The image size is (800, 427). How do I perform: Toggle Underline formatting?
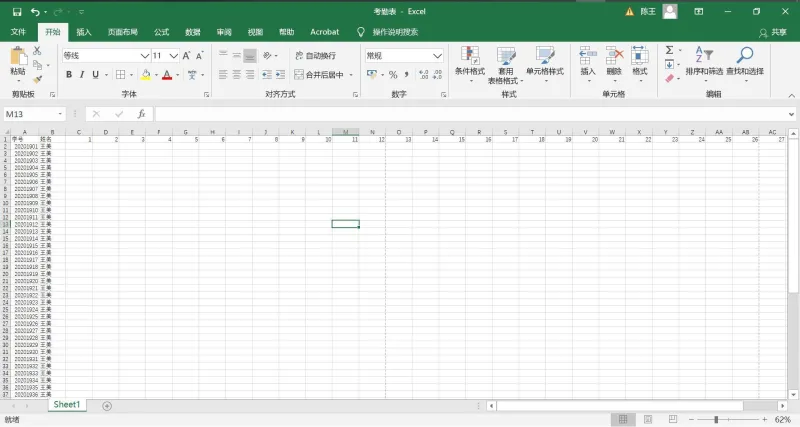click(x=95, y=74)
